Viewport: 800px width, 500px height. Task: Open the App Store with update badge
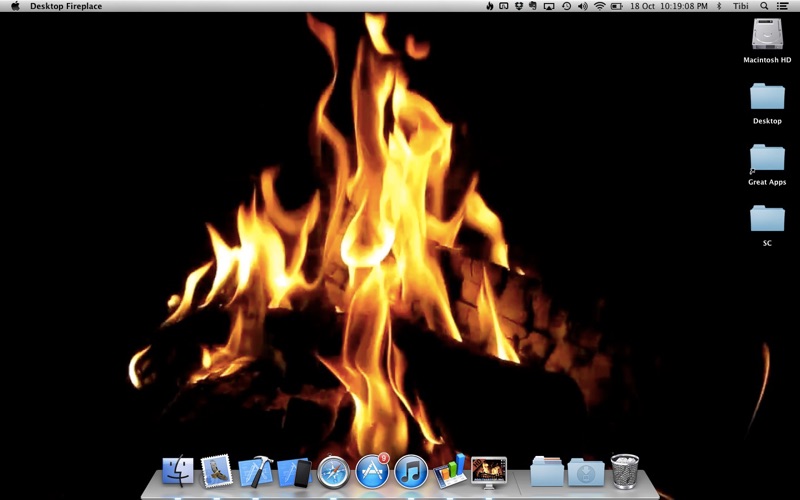[x=372, y=471]
